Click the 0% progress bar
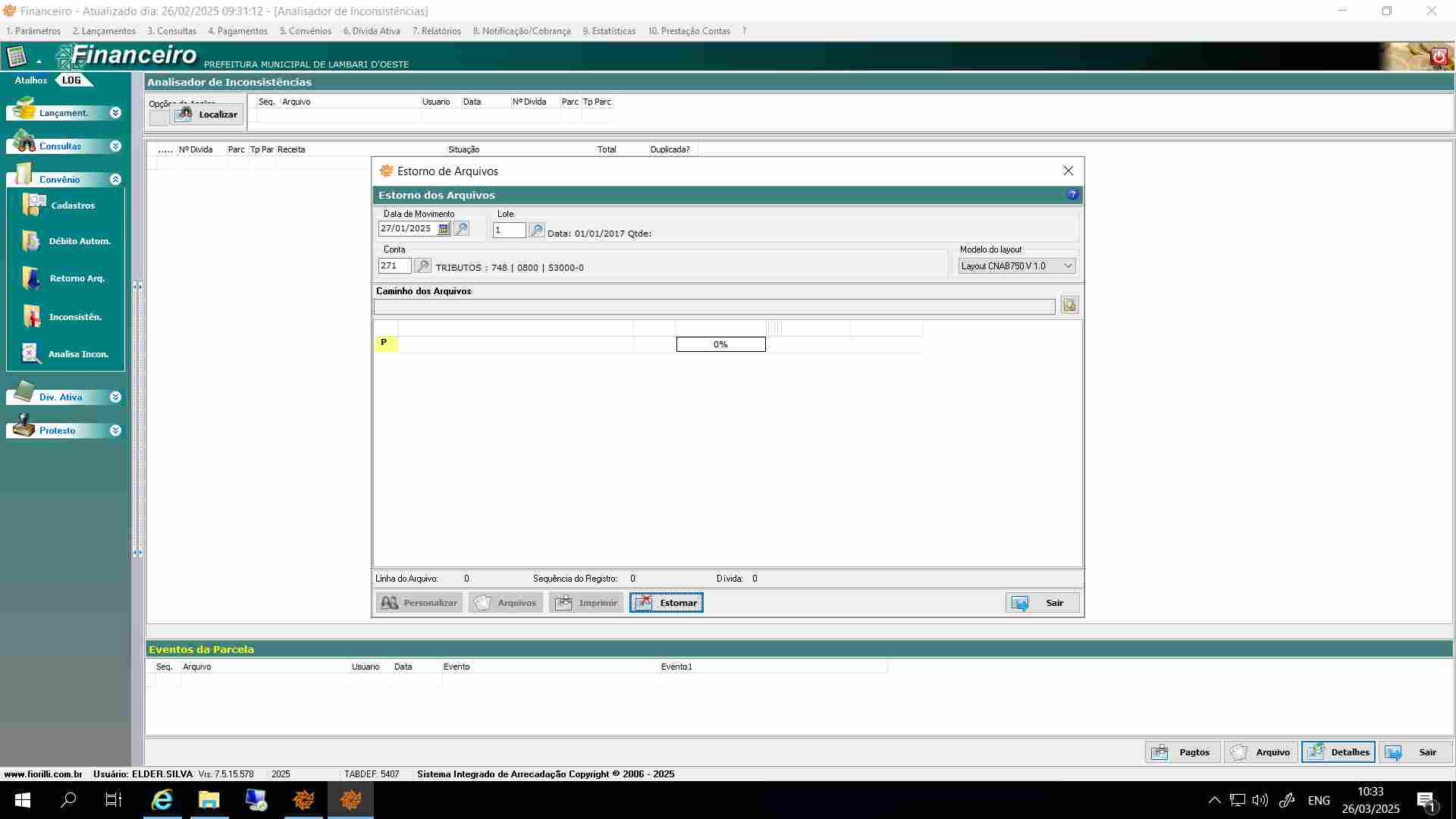 720,344
